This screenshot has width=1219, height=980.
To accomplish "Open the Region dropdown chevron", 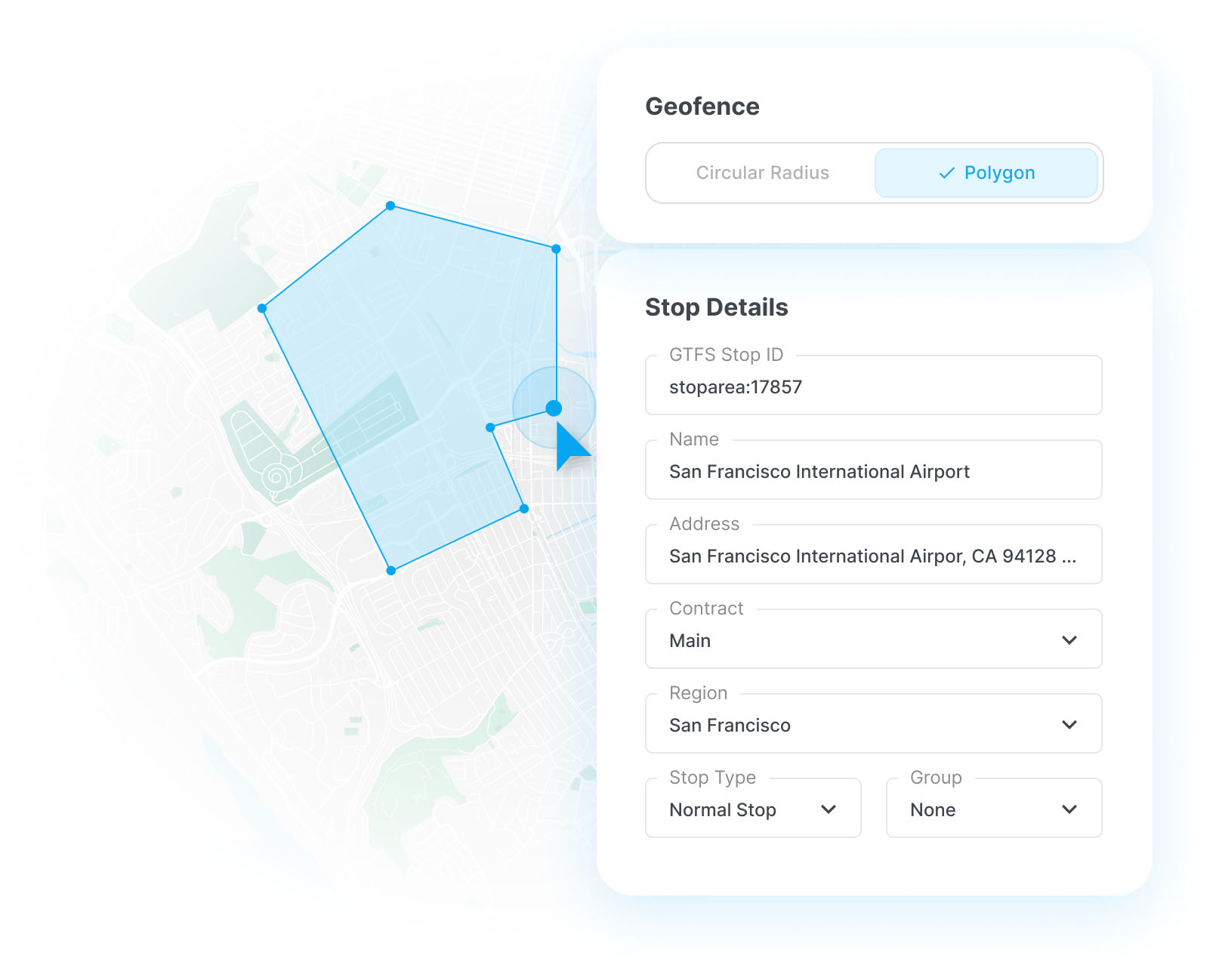I will 1069,725.
